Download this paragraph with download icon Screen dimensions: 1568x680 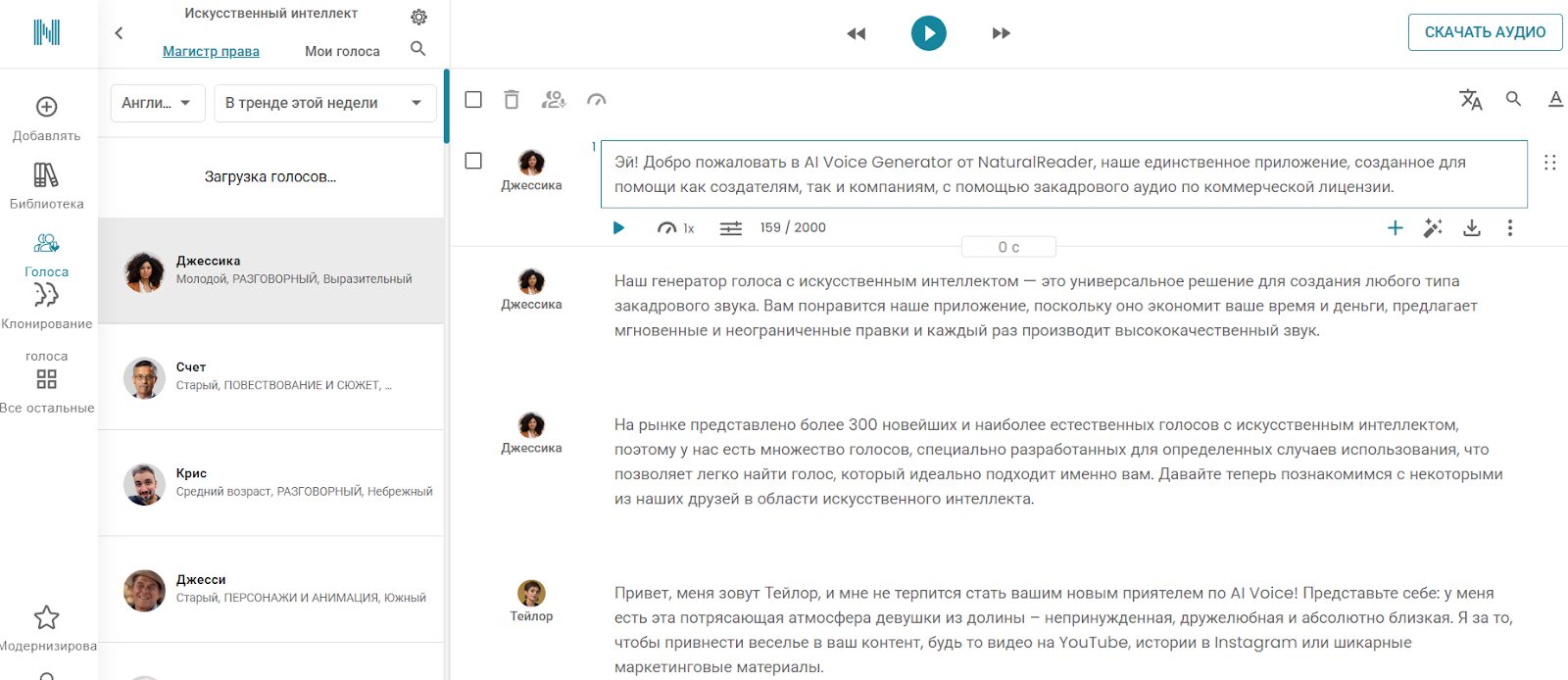coord(1472,228)
